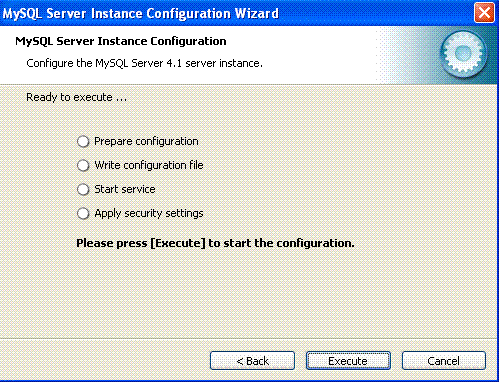Click the Start service status circle
The width and height of the screenshot is (499, 382).
point(83,189)
